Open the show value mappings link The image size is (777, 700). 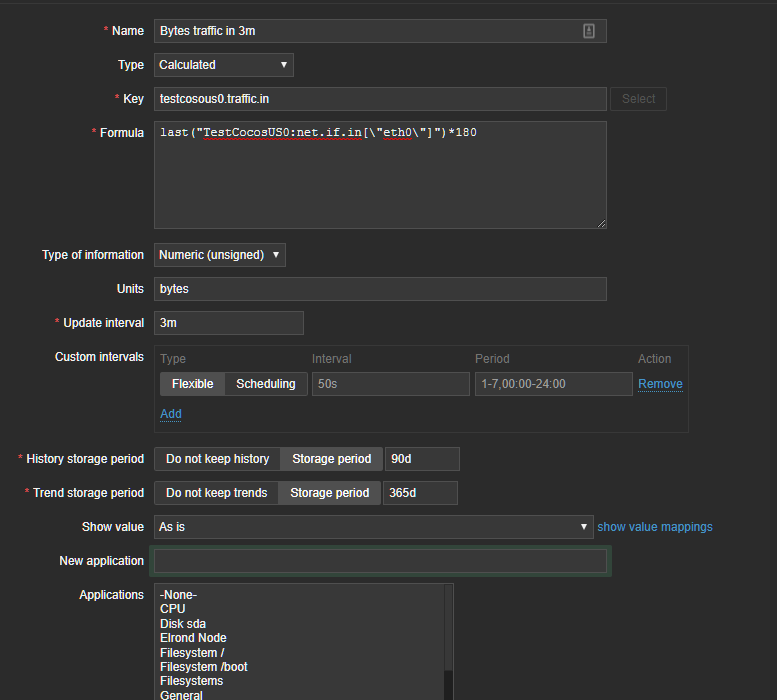click(654, 527)
